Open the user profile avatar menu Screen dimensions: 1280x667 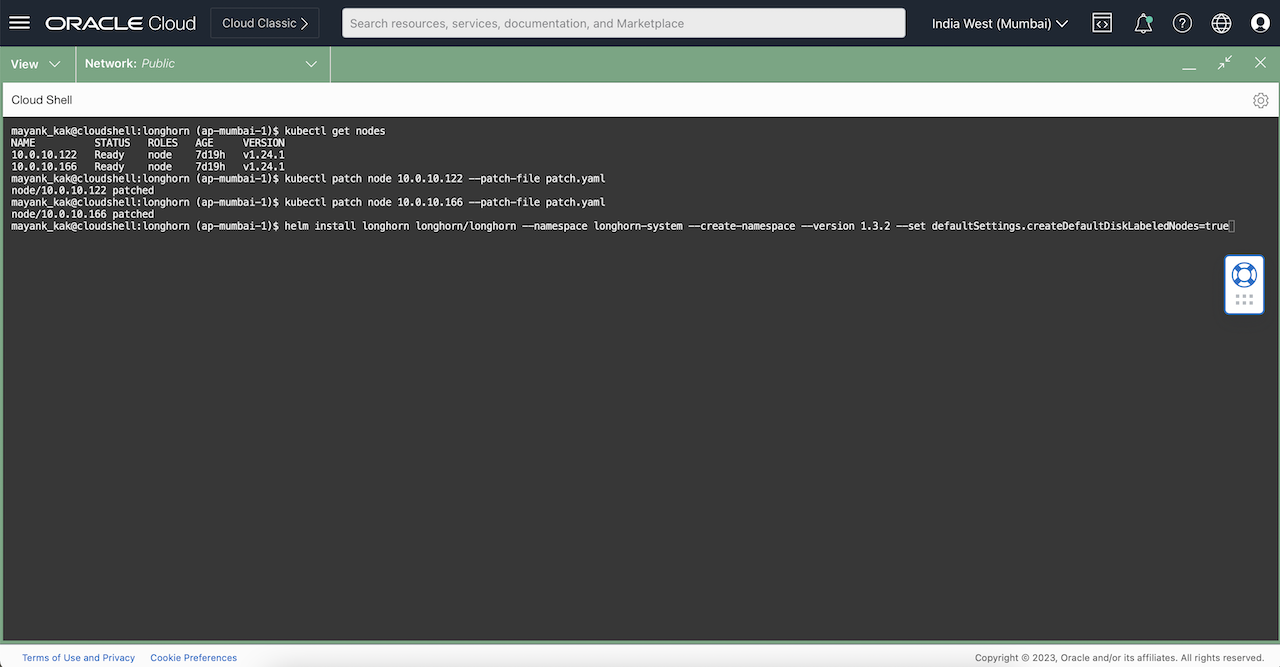click(x=1260, y=23)
